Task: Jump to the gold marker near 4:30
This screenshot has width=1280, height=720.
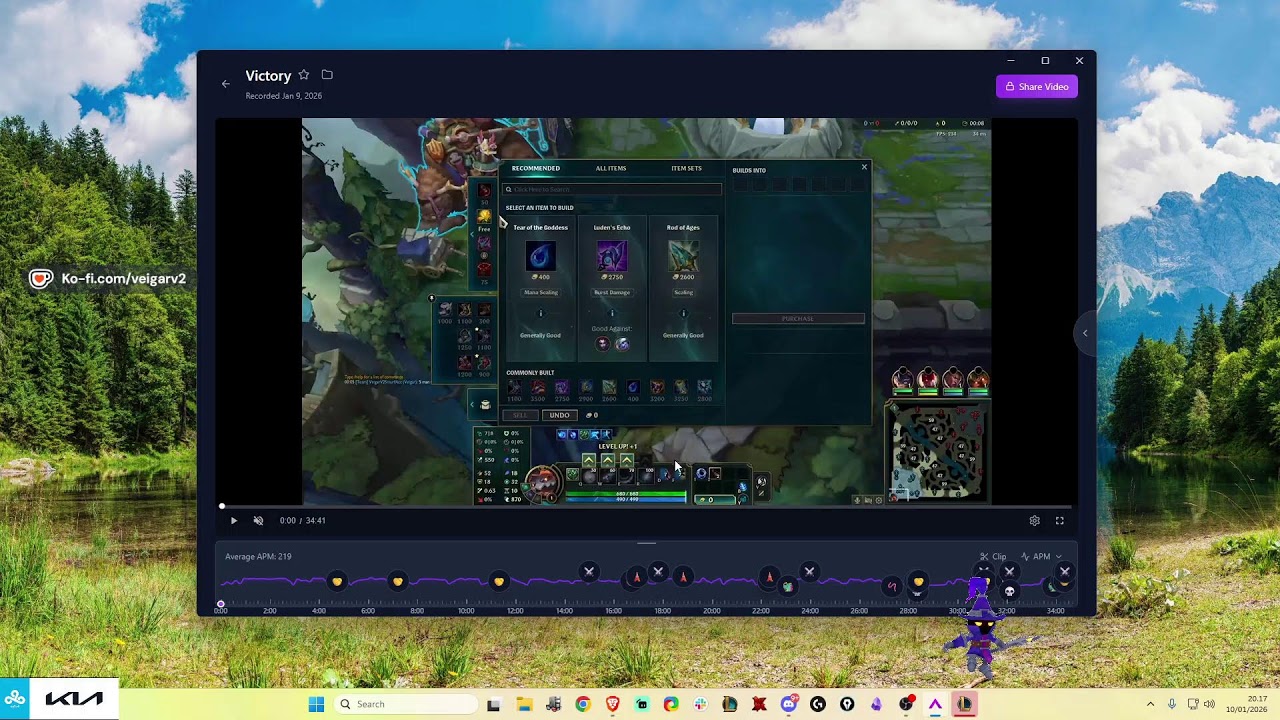Action: tap(337, 581)
